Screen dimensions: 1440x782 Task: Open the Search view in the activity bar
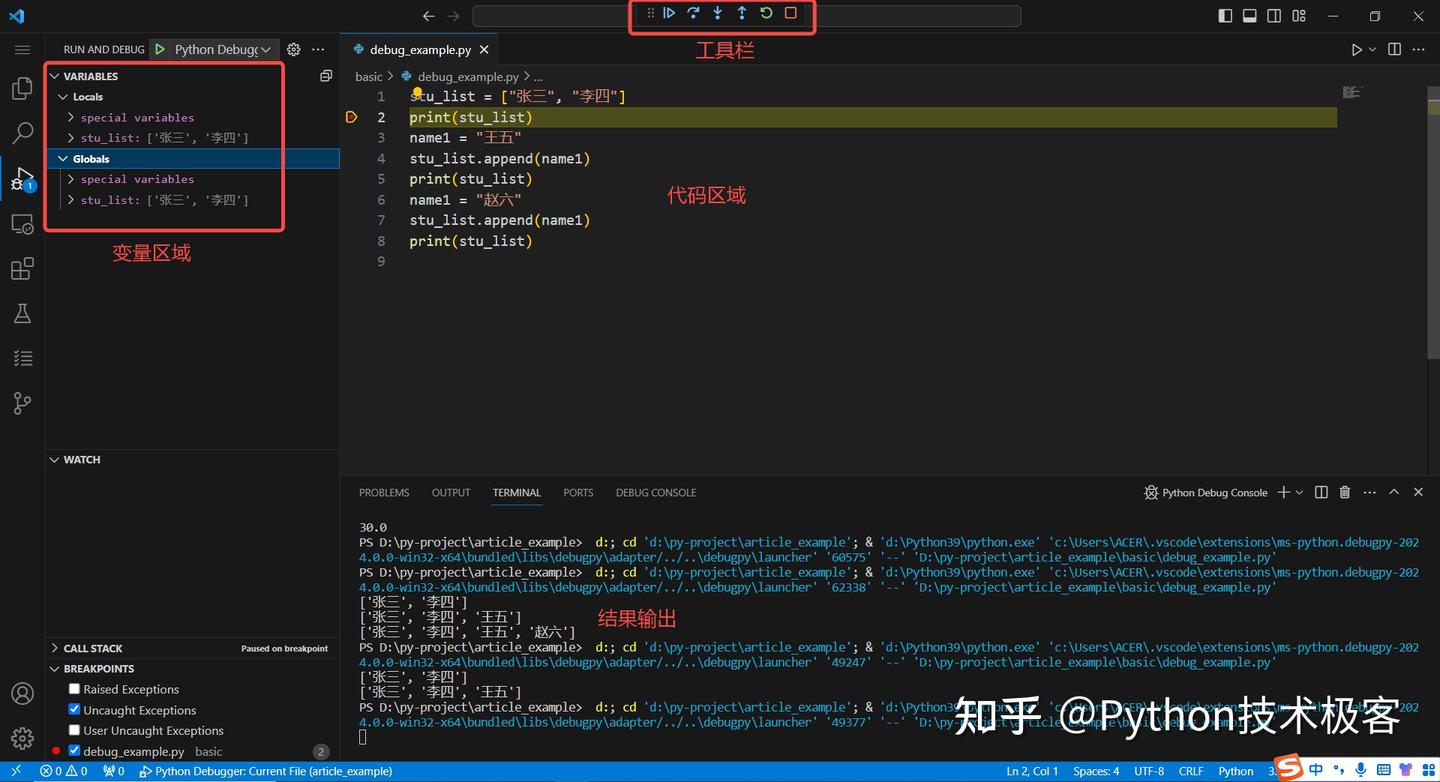tap(22, 133)
